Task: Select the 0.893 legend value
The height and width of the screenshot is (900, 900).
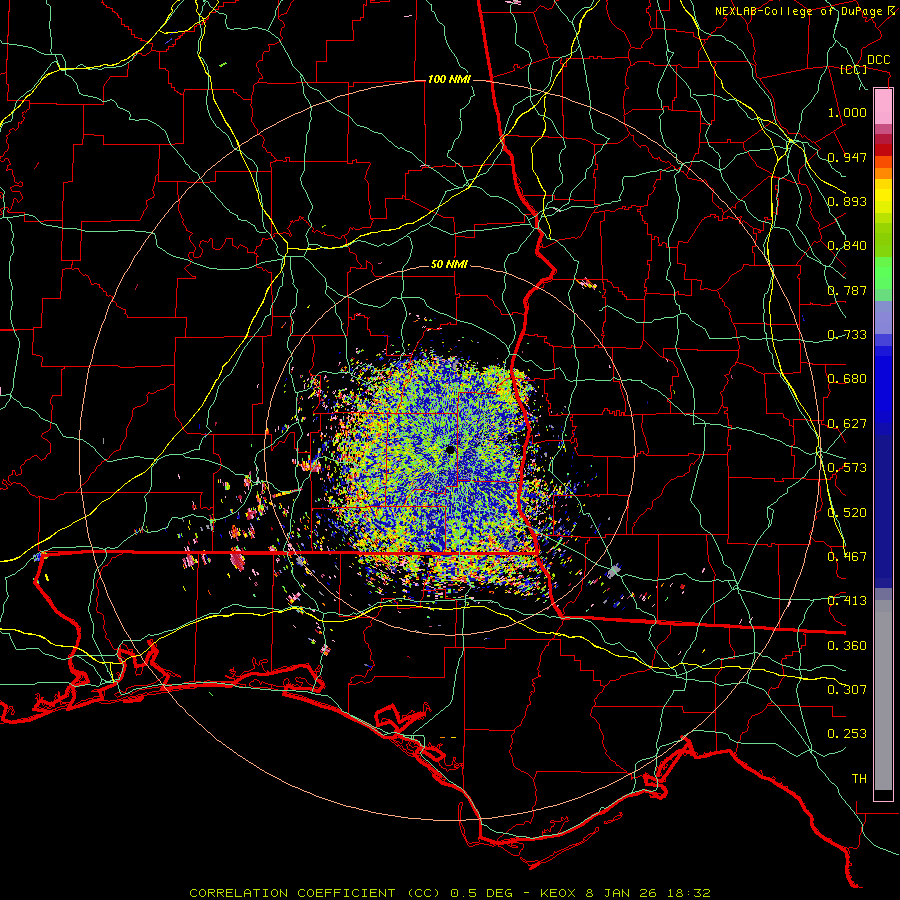Action: 847,201
